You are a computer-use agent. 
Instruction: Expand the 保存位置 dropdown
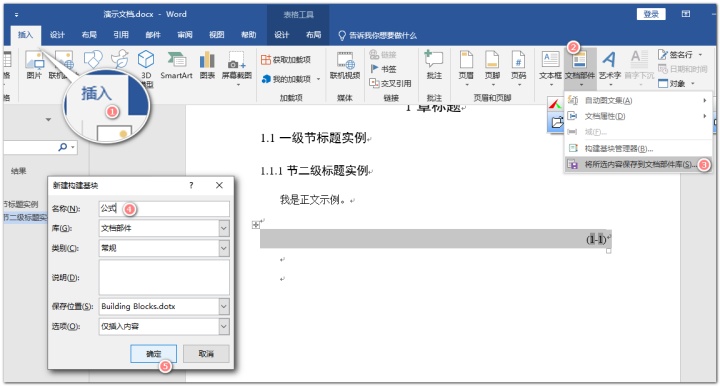(x=224, y=307)
